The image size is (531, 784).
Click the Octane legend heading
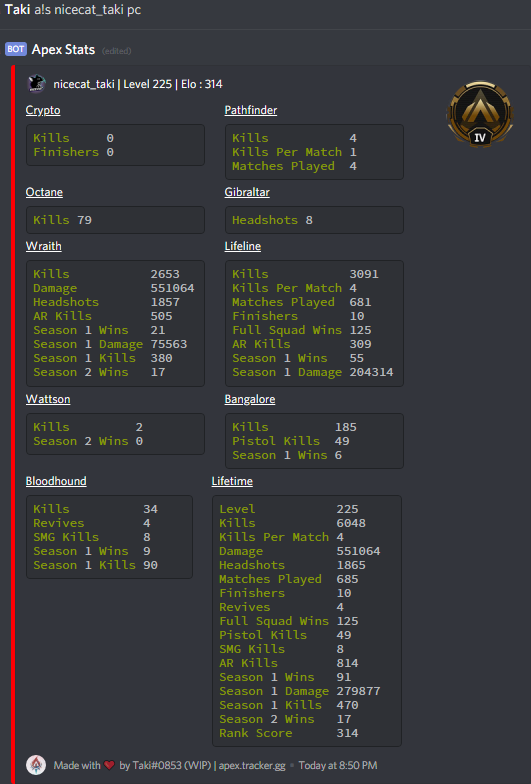[44, 192]
